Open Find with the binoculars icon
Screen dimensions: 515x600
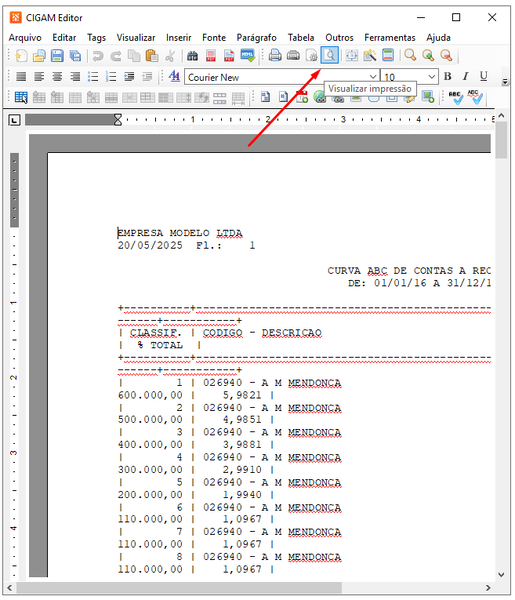tap(192, 56)
